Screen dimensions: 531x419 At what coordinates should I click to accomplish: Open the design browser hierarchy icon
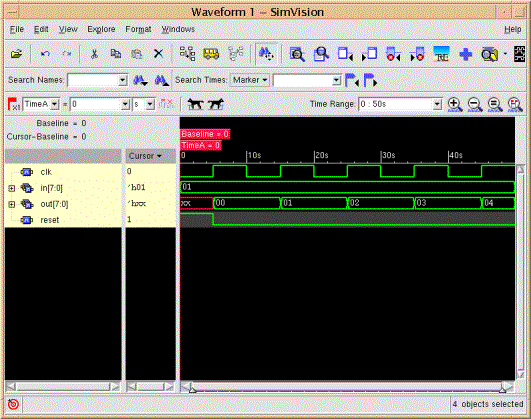187,54
